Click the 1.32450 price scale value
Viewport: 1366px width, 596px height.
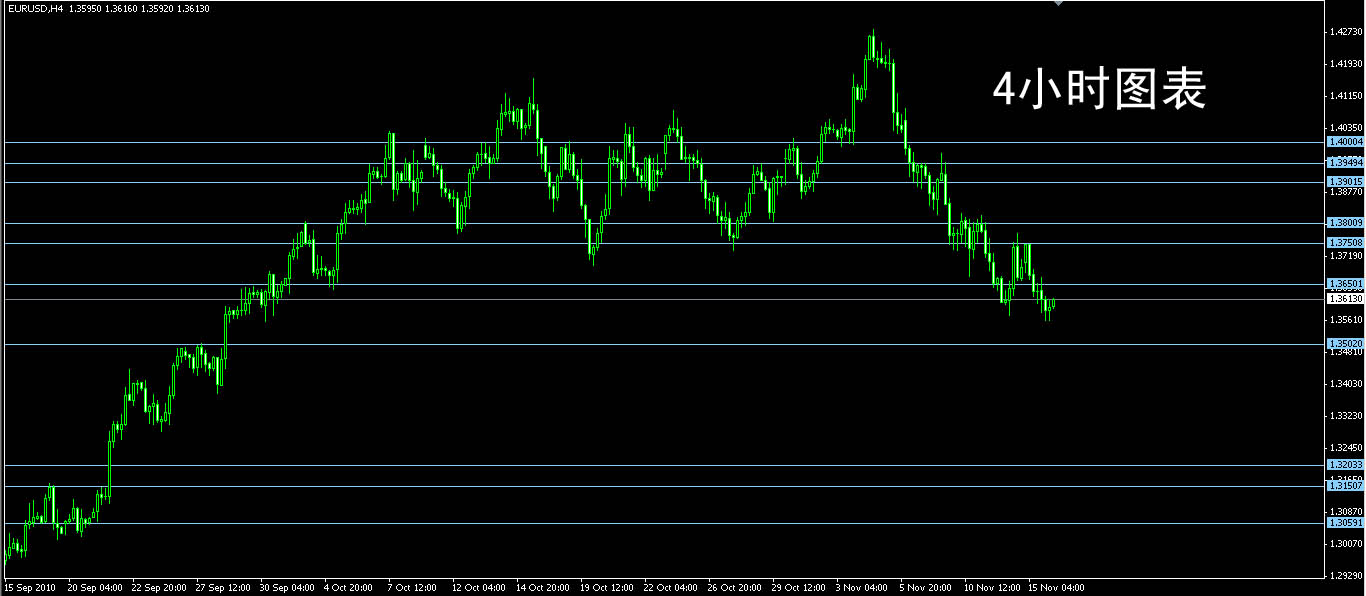(1346, 447)
